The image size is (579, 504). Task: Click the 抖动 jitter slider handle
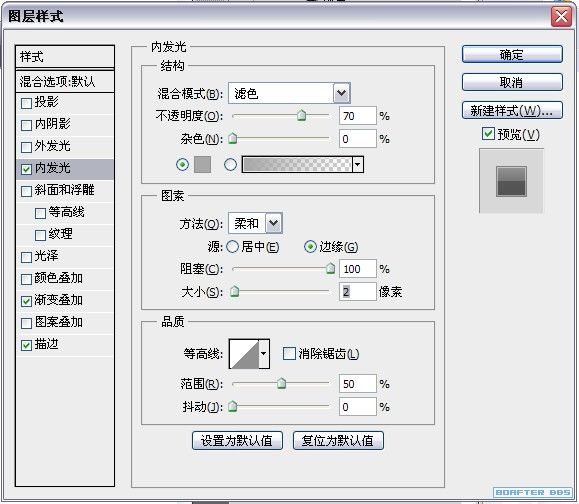(x=232, y=406)
